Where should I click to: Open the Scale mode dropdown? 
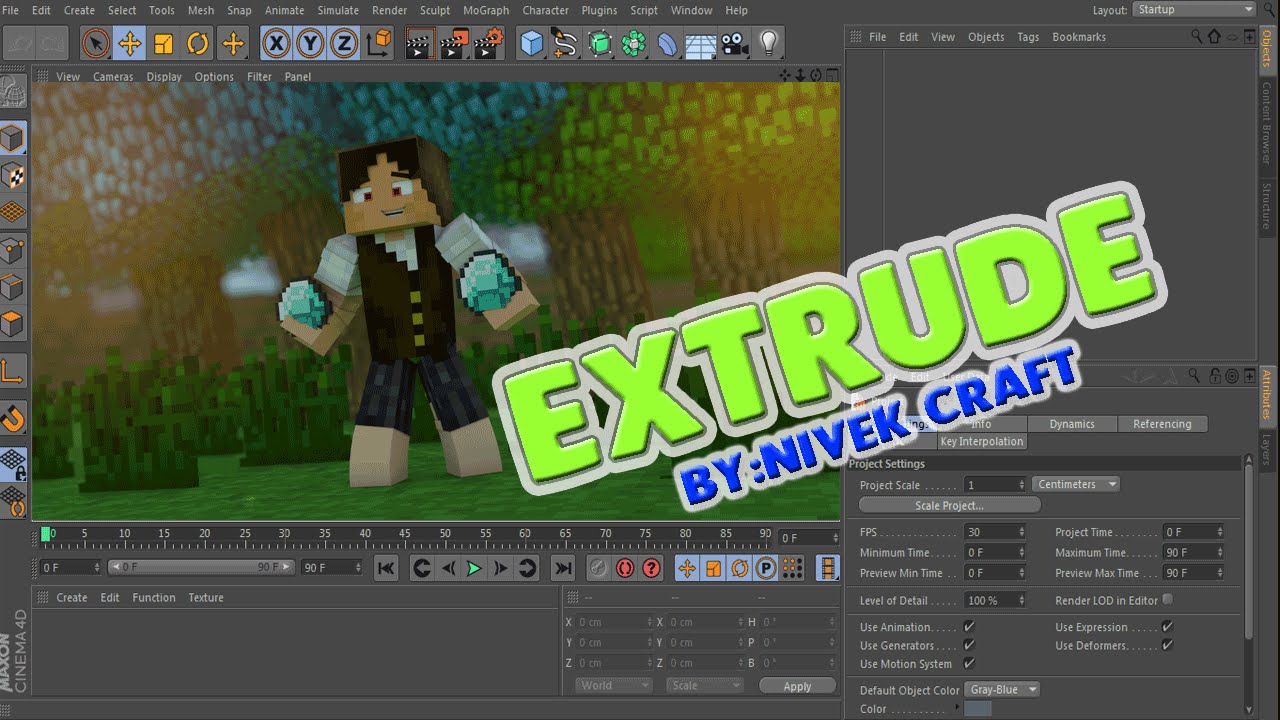(x=706, y=685)
